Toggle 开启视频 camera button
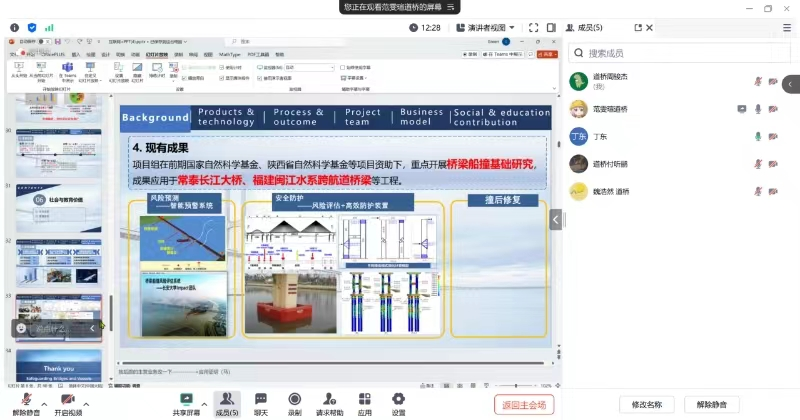 click(x=66, y=402)
